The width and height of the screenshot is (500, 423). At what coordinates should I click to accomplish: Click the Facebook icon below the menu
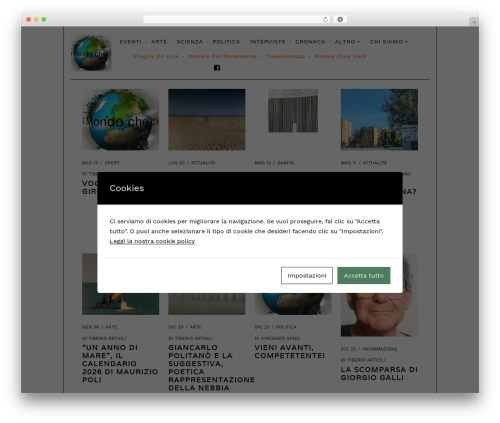217,68
